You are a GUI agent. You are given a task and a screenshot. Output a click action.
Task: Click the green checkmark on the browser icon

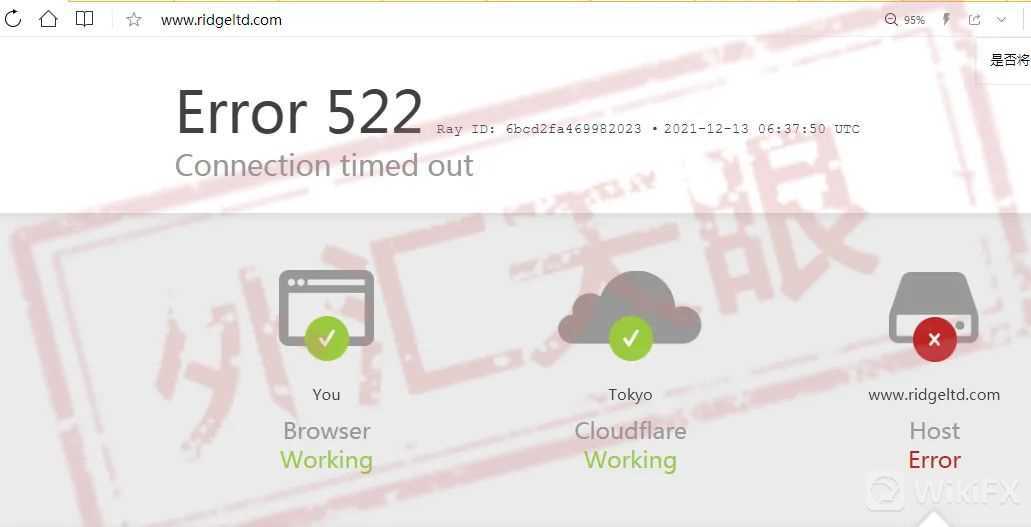(x=327, y=338)
